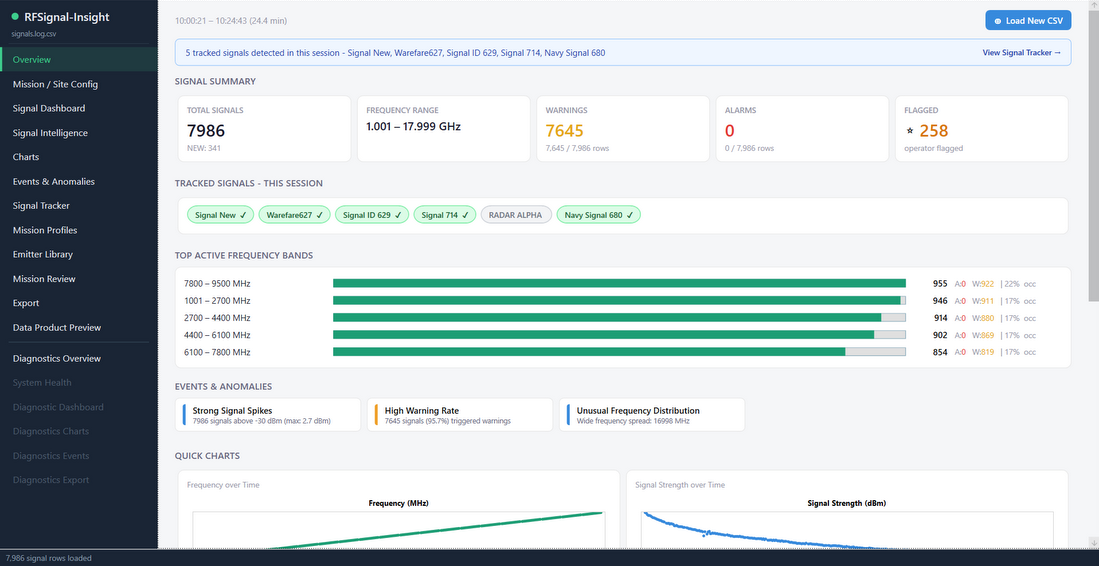Open Signal Intelligence section

click(x=78, y=132)
